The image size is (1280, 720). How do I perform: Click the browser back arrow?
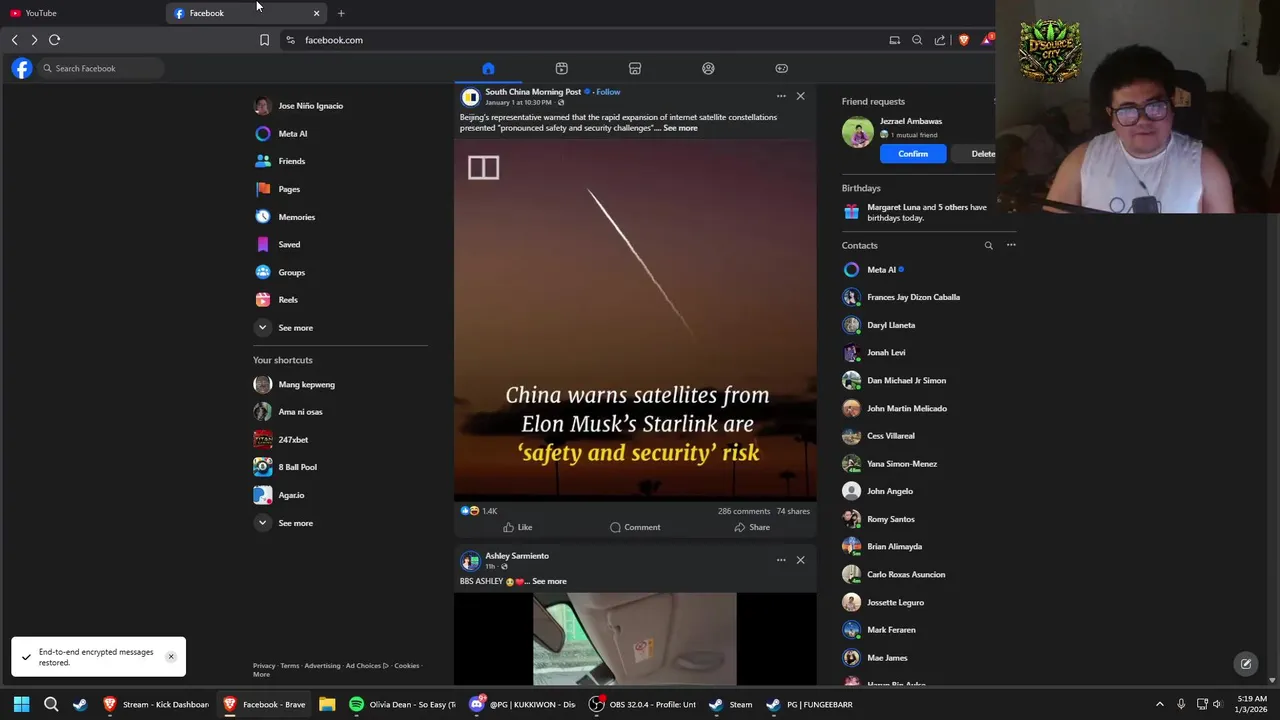[x=14, y=40]
